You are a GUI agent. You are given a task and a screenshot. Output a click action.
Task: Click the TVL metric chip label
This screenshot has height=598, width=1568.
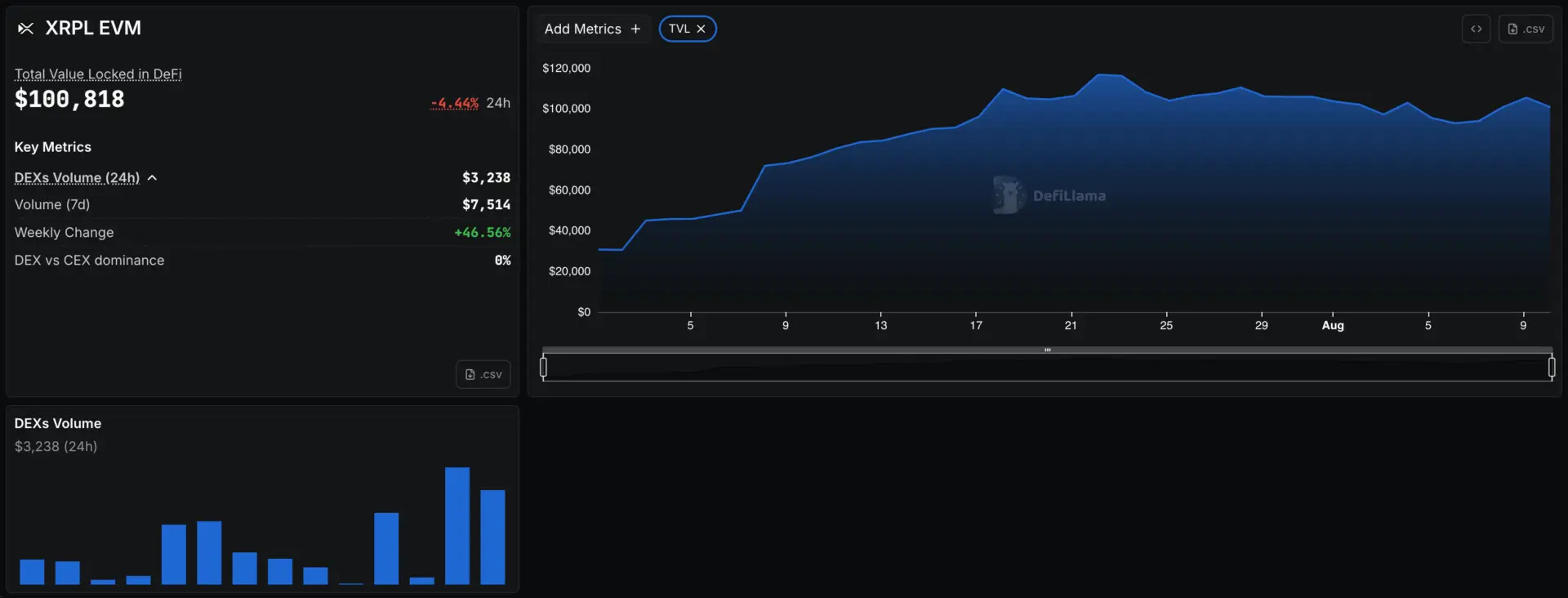[x=679, y=29]
